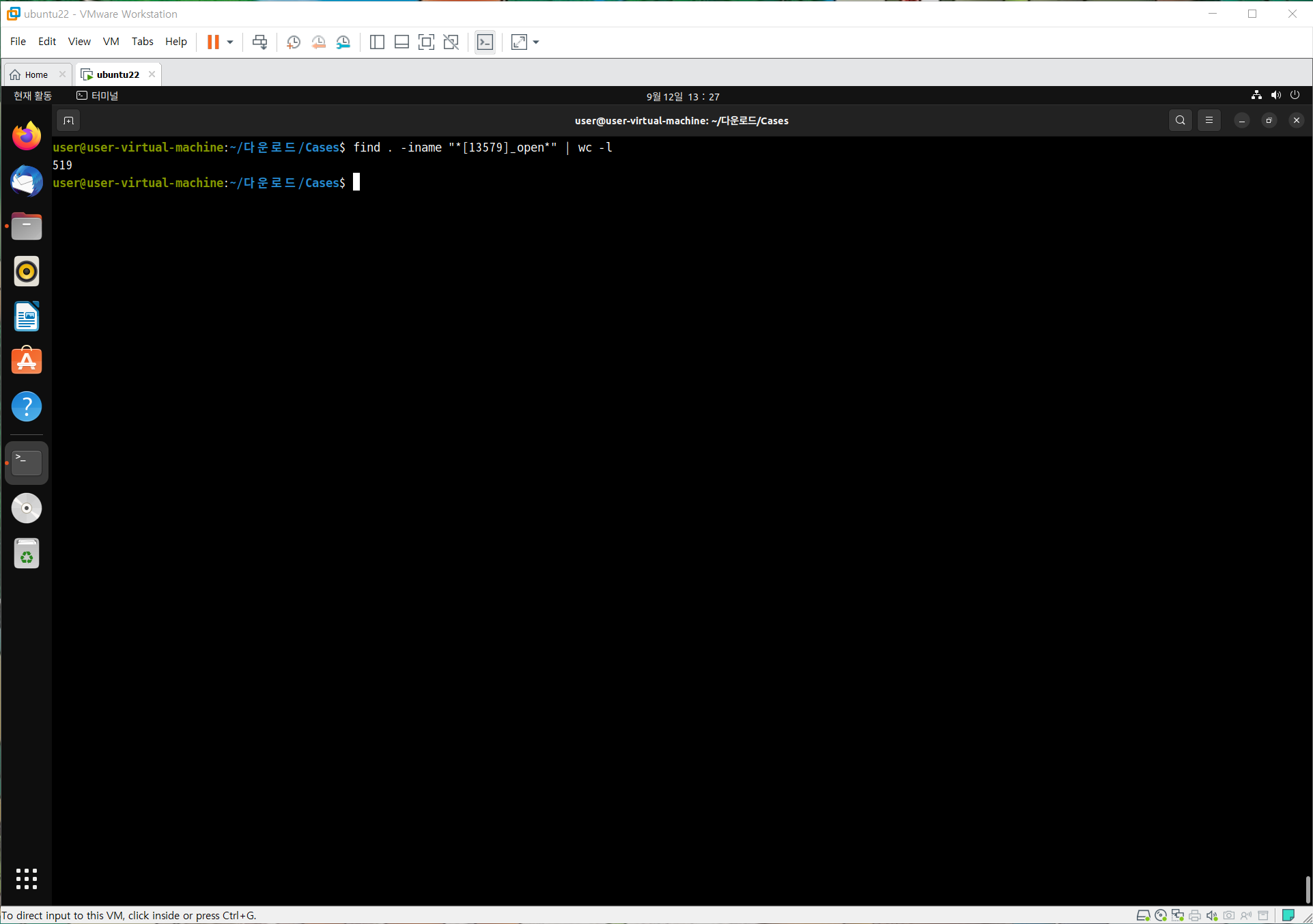The height and width of the screenshot is (924, 1313).
Task: Click the system volume indicator
Action: [x=1275, y=96]
